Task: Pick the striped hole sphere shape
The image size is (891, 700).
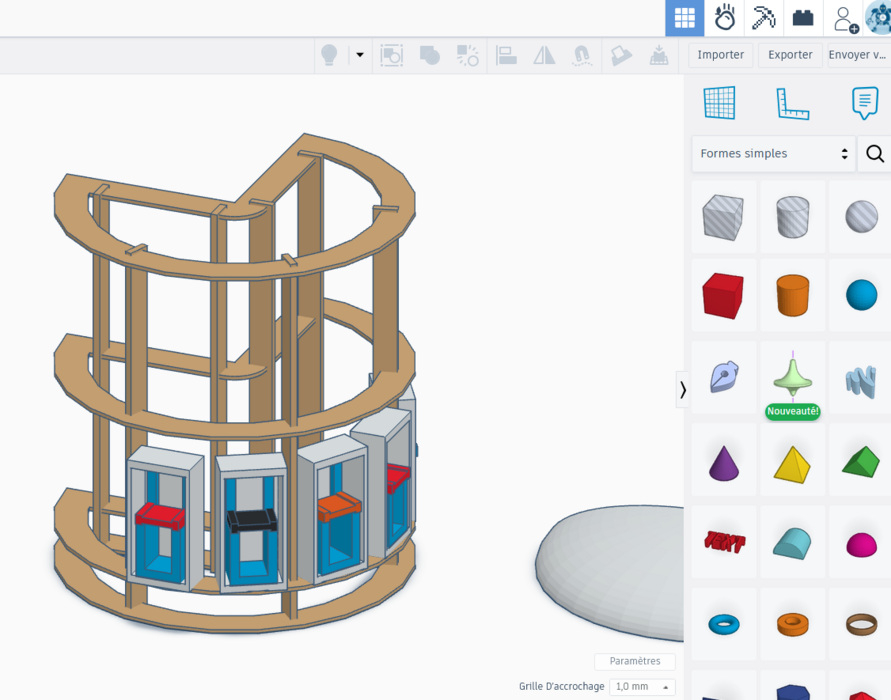Action: 861,216
